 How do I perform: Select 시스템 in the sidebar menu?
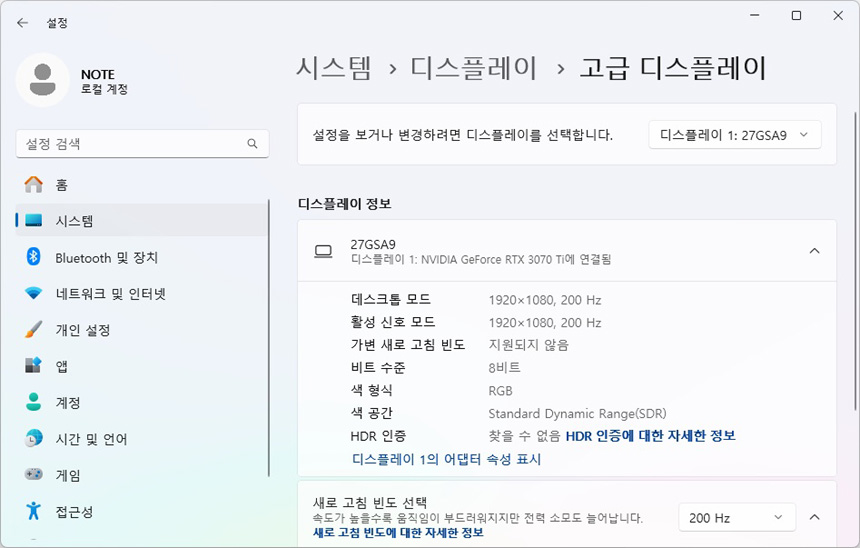[x=74, y=221]
